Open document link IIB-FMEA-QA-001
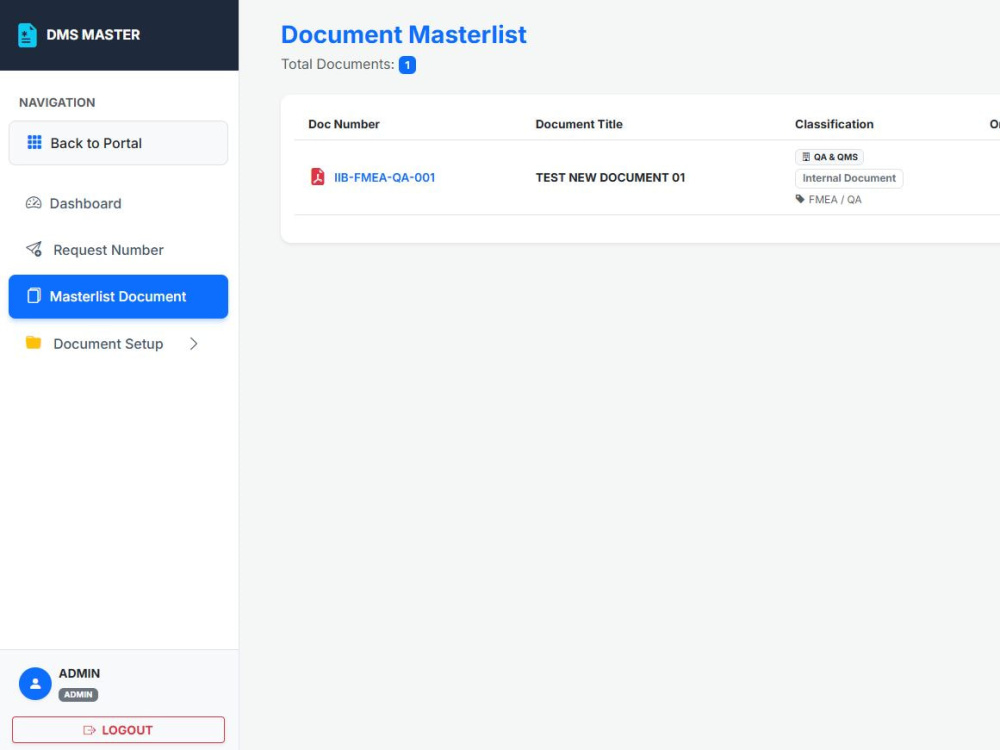 point(385,177)
